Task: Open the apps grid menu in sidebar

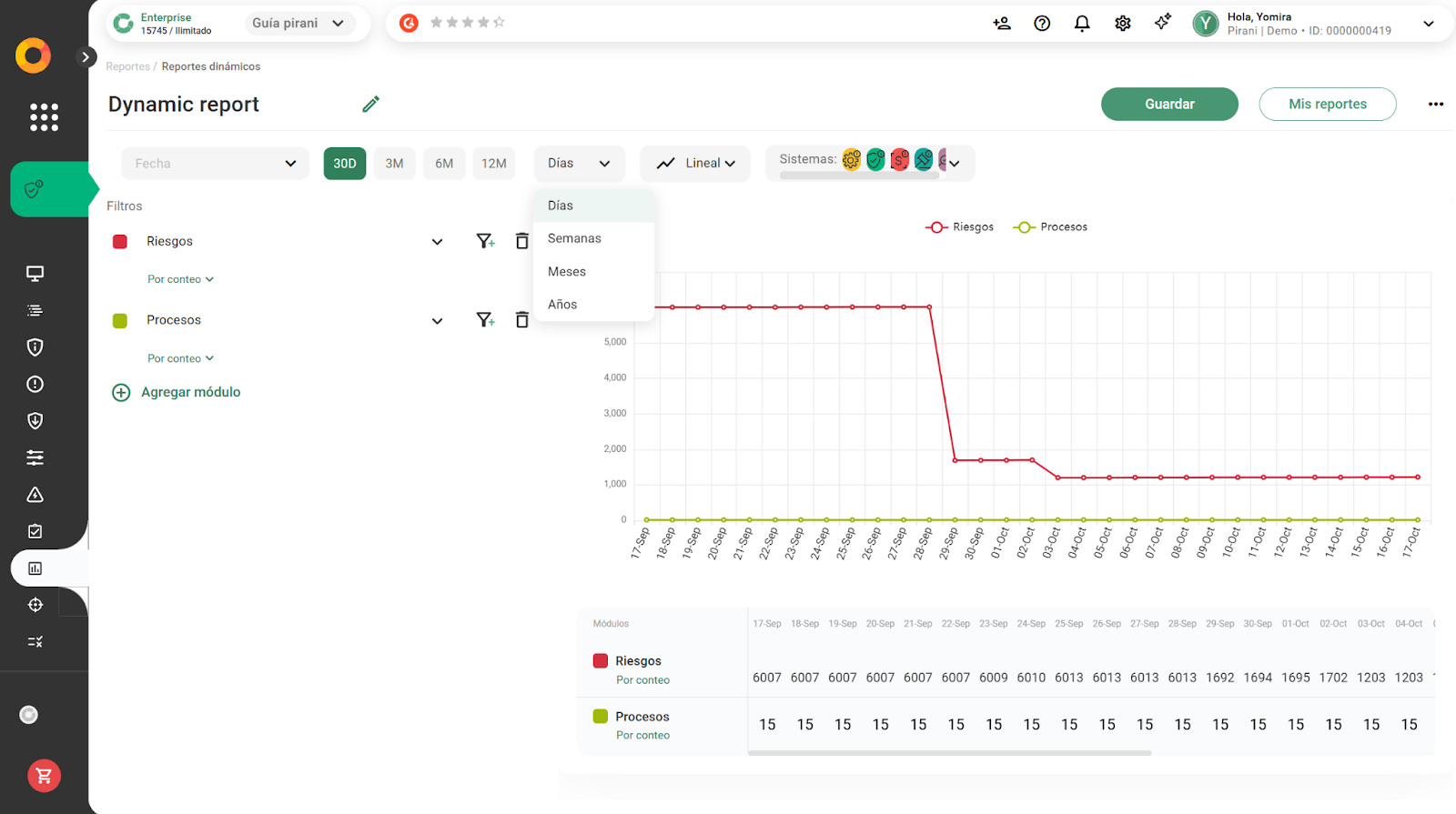Action: (44, 117)
